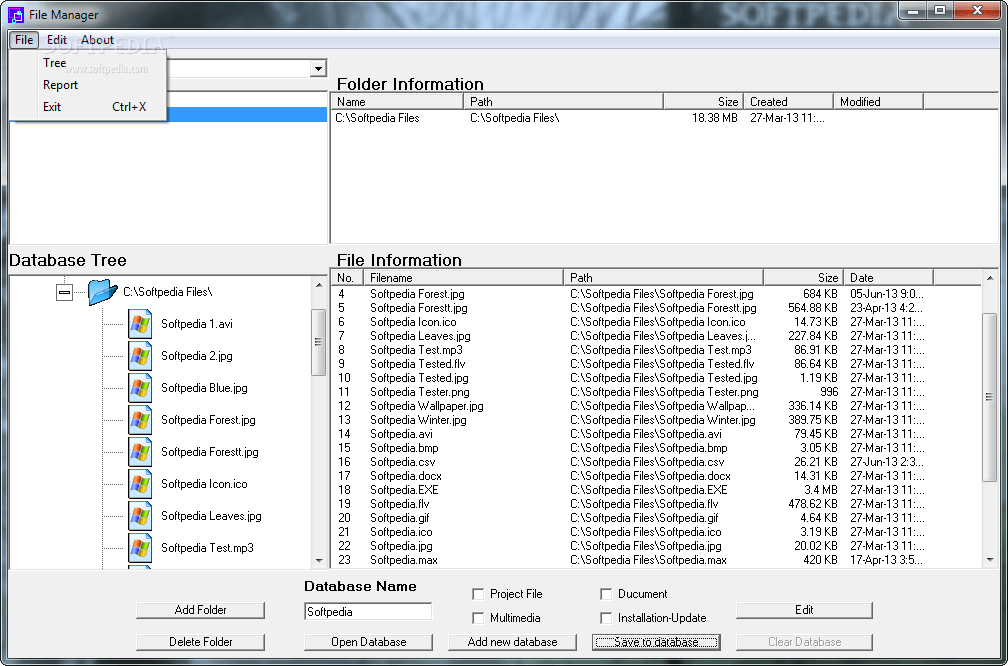Click the Folder Information Size column header
Viewport: 1008px width, 666px height.
pyautogui.click(x=703, y=102)
